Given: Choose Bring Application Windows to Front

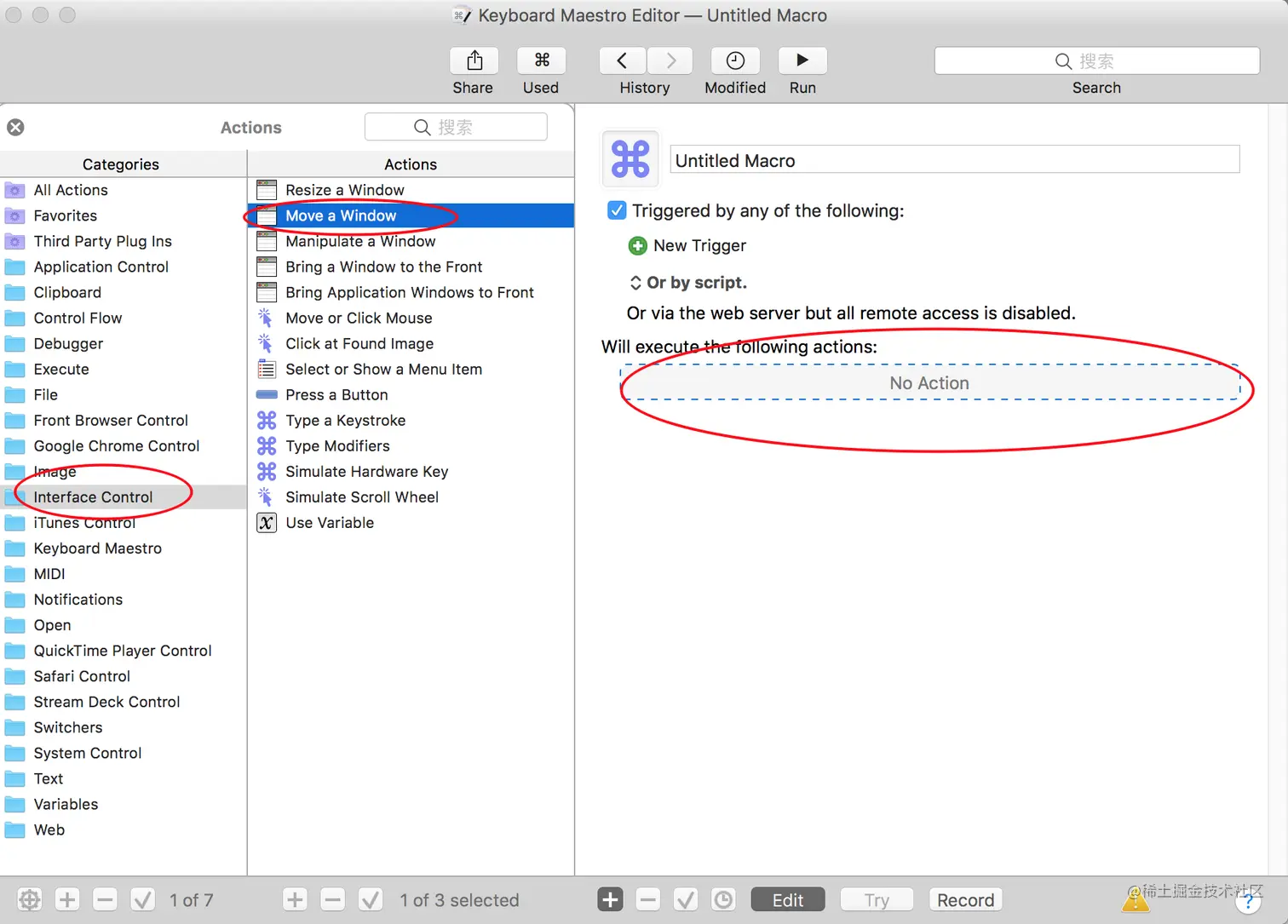Looking at the screenshot, I should coord(411,292).
